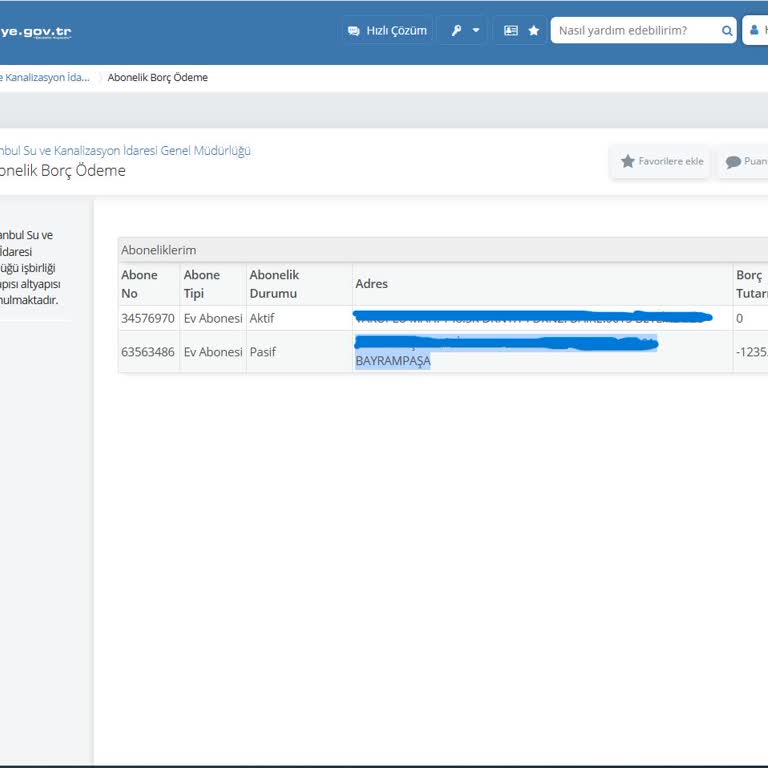This screenshot has width=768, height=768.
Task: Click the Pasif status cell
Action: click(x=262, y=352)
